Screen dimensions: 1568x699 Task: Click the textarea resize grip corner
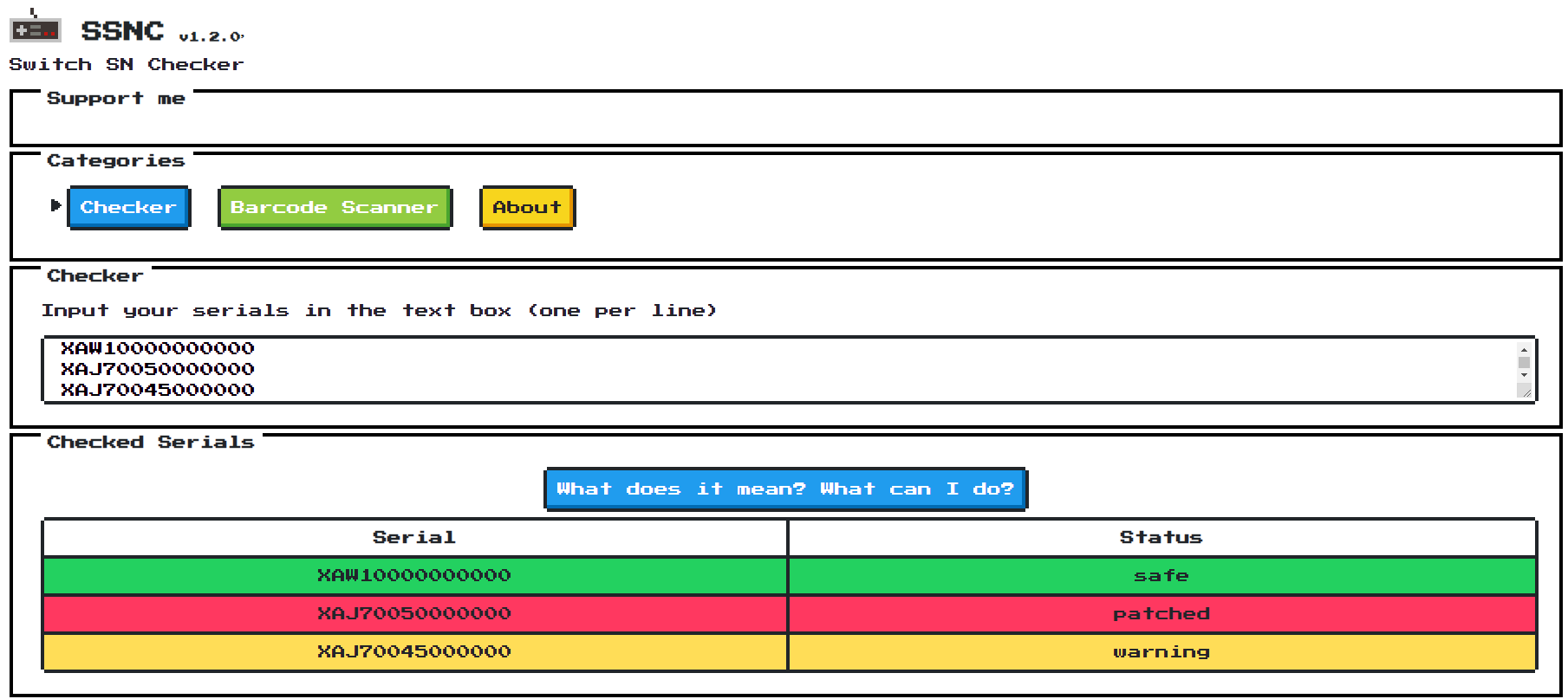(1525, 392)
